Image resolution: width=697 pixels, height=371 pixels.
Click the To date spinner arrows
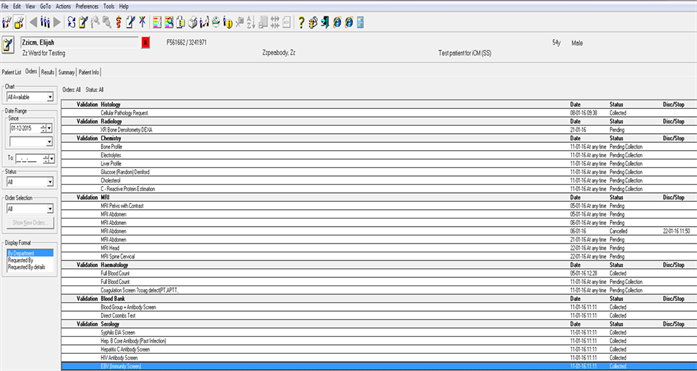click(x=46, y=159)
